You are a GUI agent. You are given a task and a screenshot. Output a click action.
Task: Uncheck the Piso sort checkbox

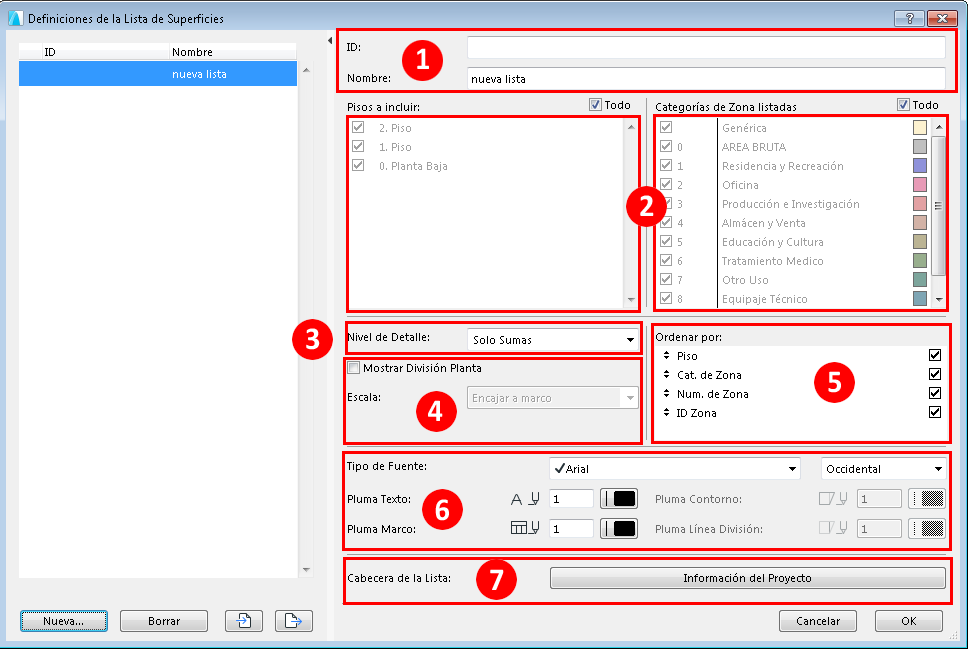[935, 355]
